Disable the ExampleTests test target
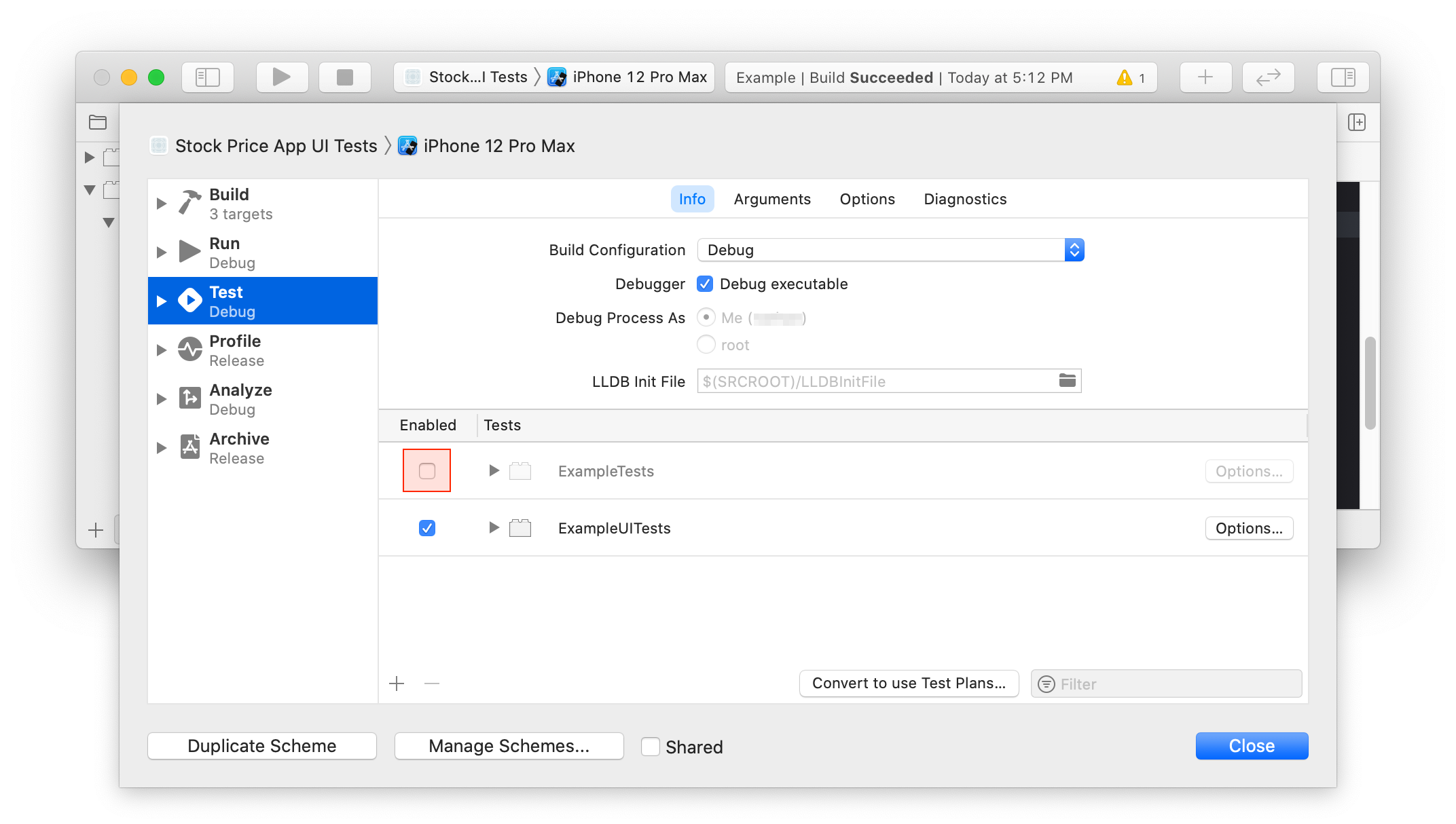Image resolution: width=1456 pixels, height=824 pixels. click(427, 470)
